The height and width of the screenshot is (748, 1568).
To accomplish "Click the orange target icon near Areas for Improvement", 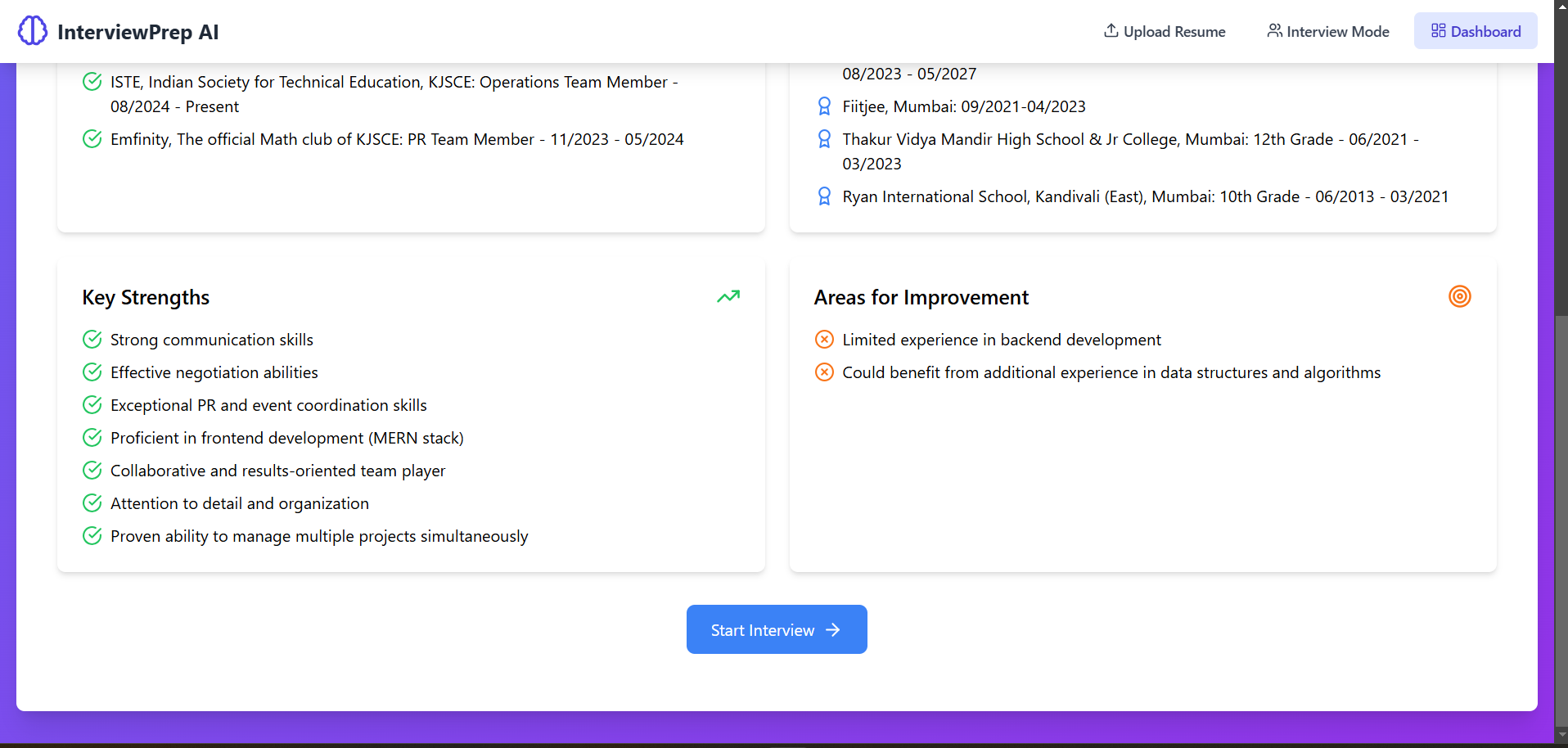I will click(1460, 296).
